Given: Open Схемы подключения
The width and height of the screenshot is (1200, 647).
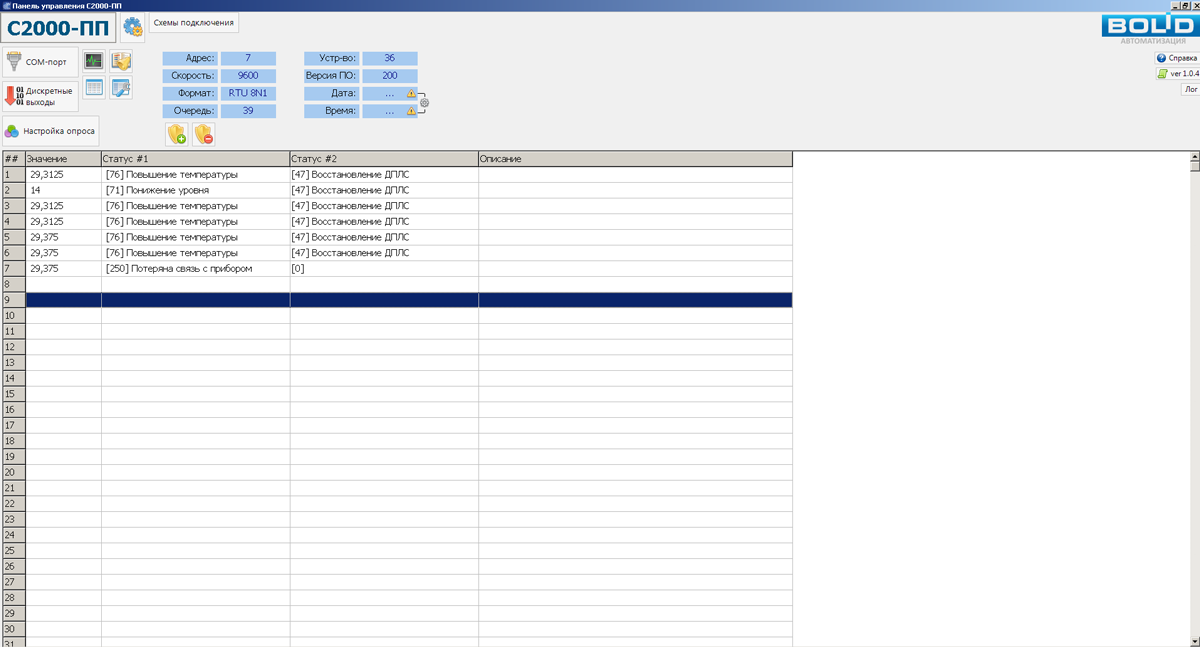Looking at the screenshot, I should click(x=194, y=22).
